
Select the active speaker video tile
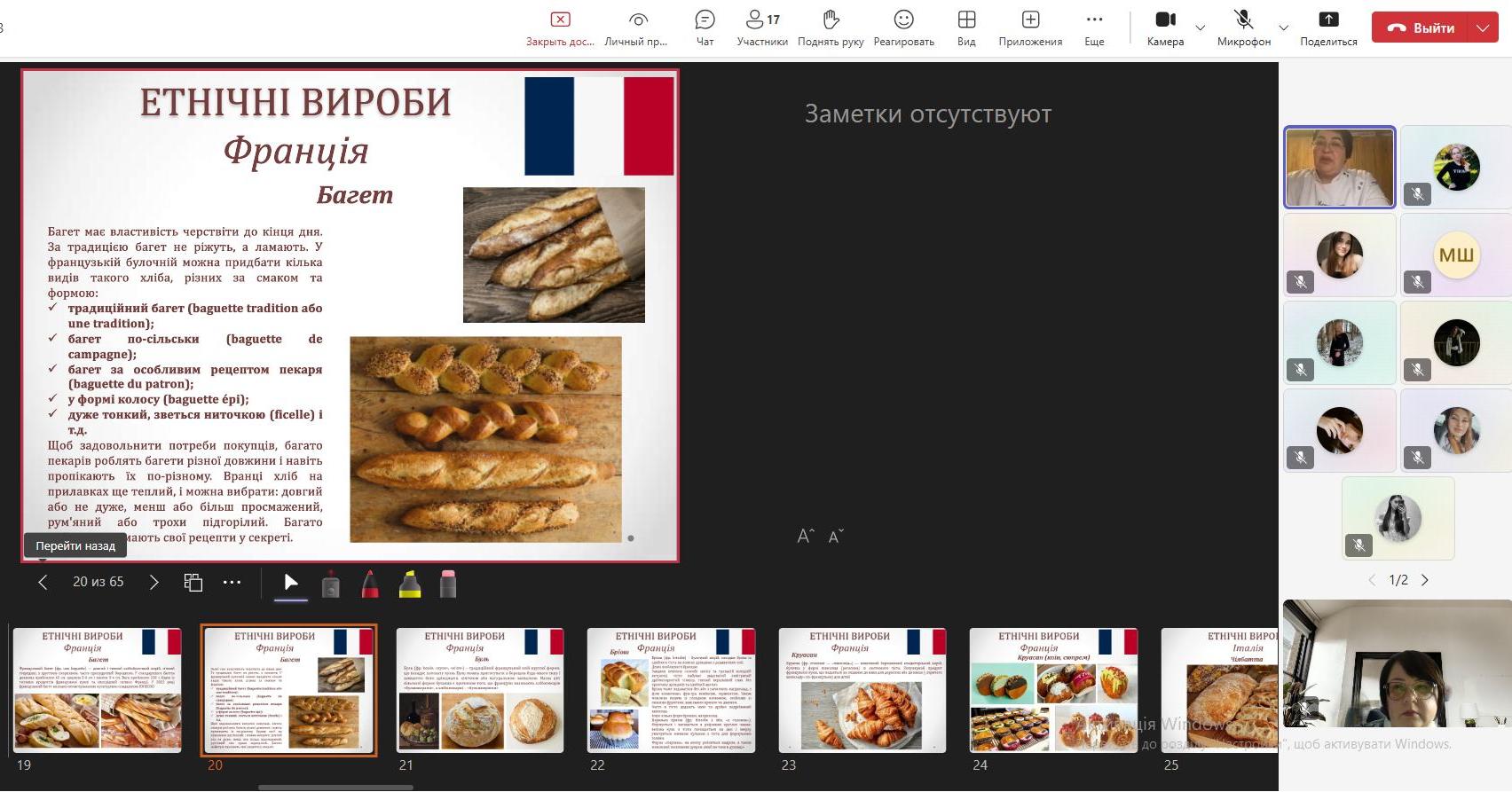pyautogui.click(x=1340, y=167)
